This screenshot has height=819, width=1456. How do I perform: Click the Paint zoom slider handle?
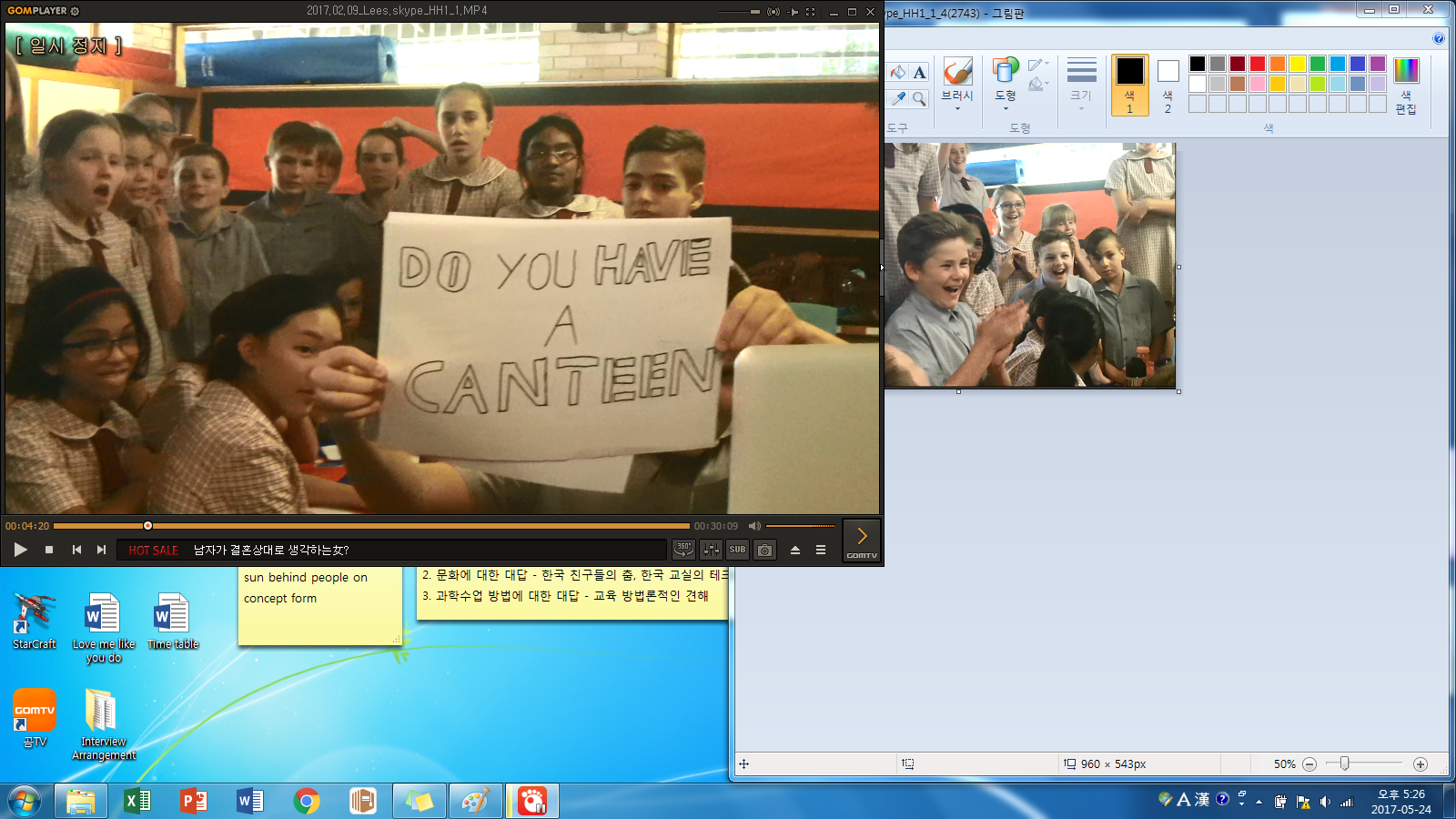1345,763
